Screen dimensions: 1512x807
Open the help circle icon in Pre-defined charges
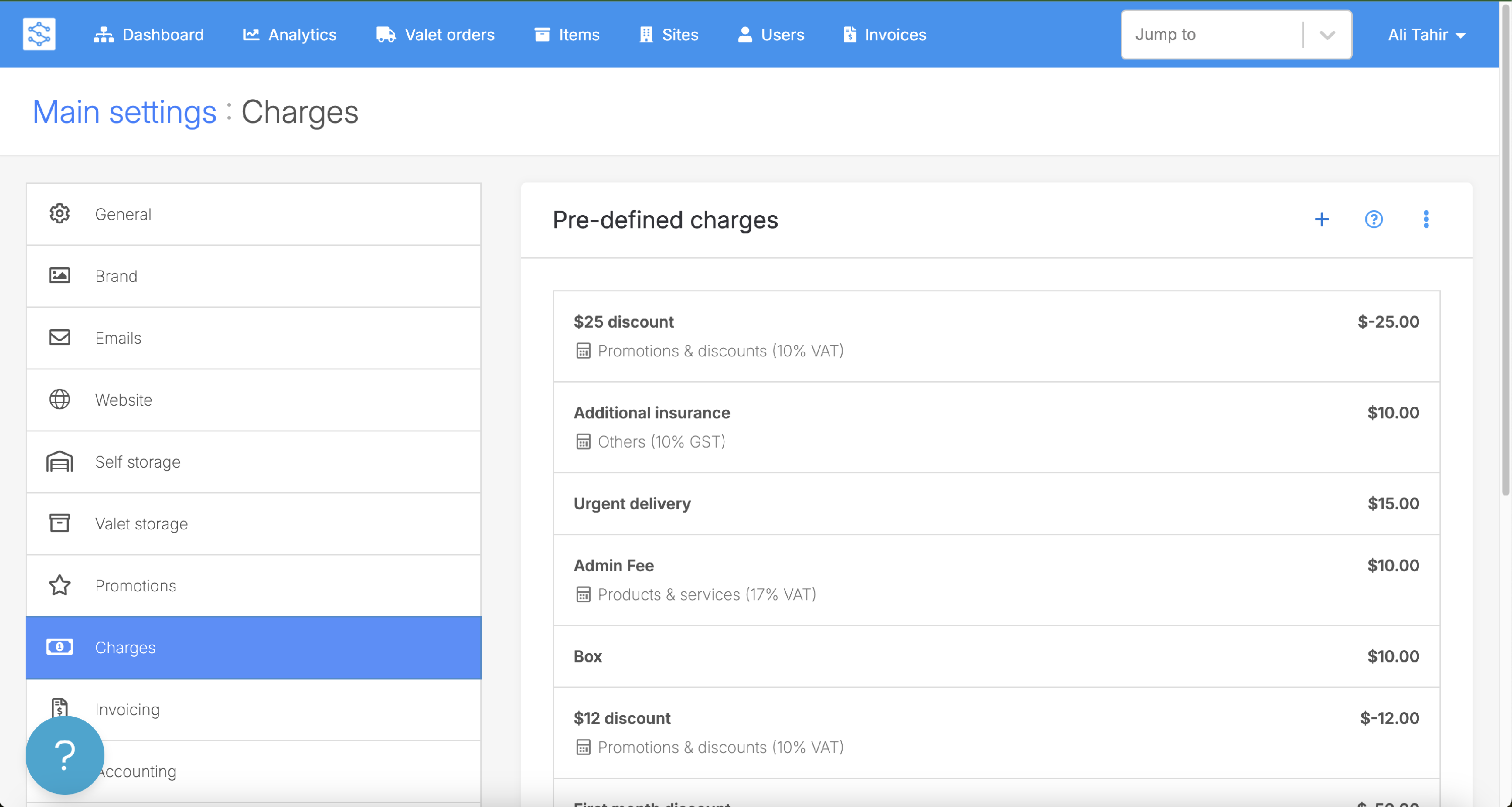(1373, 219)
